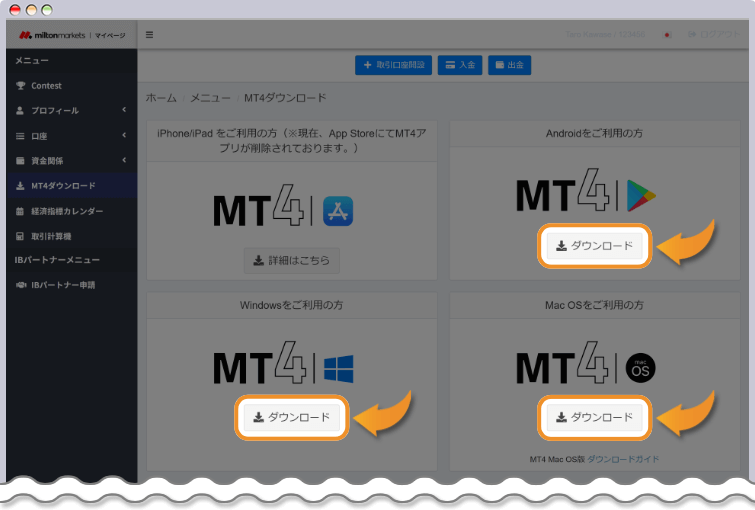Click the mac OS round logo icon
This screenshot has width=755, height=510.
coord(640,368)
